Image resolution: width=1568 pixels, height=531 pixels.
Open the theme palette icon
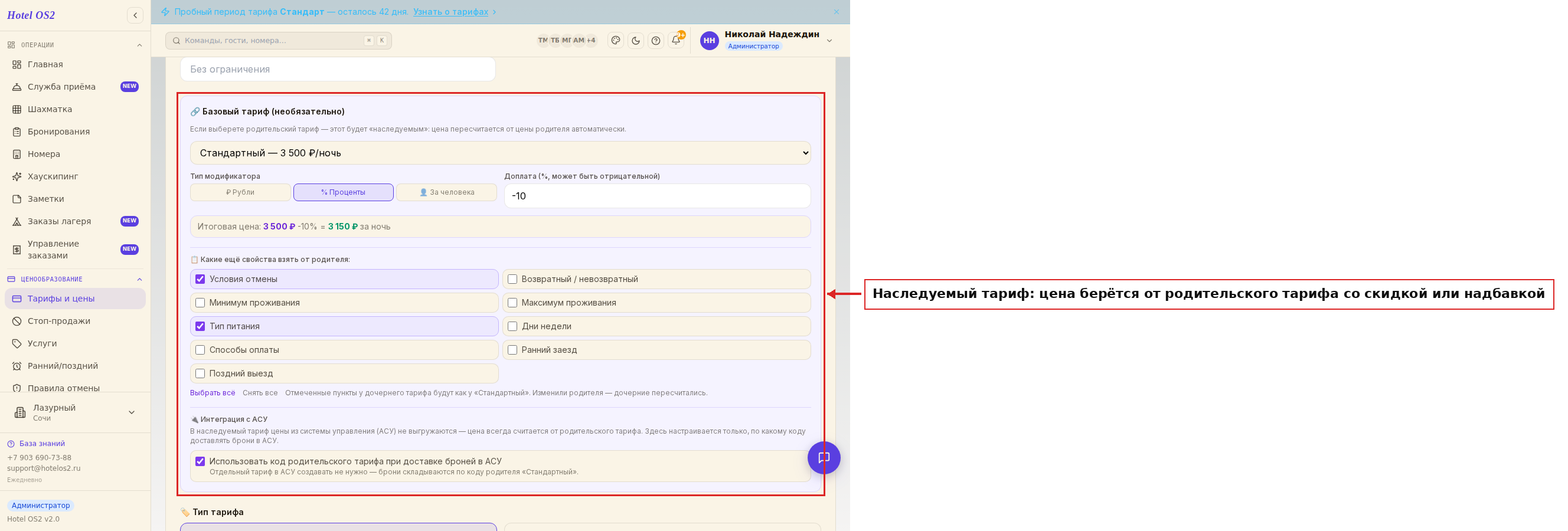(615, 41)
